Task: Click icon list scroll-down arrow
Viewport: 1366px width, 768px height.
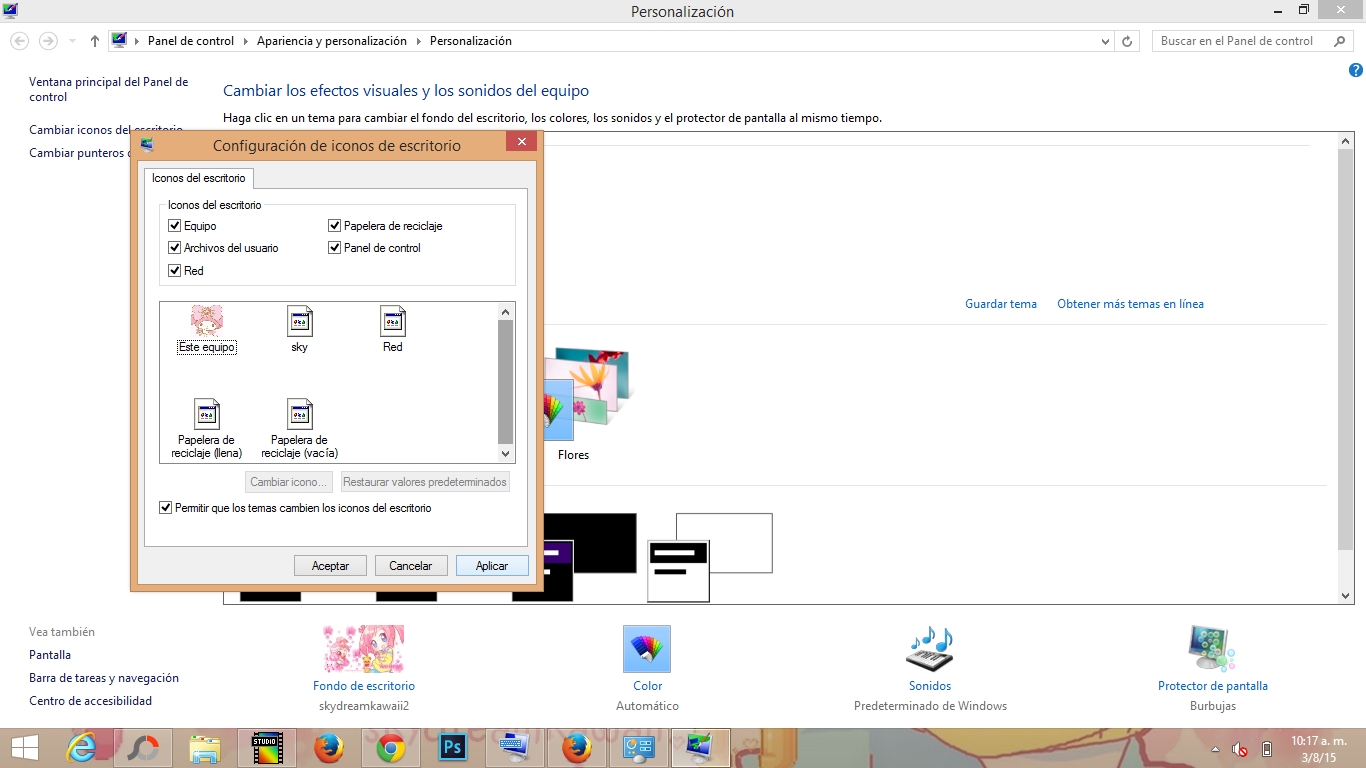Action: 506,454
